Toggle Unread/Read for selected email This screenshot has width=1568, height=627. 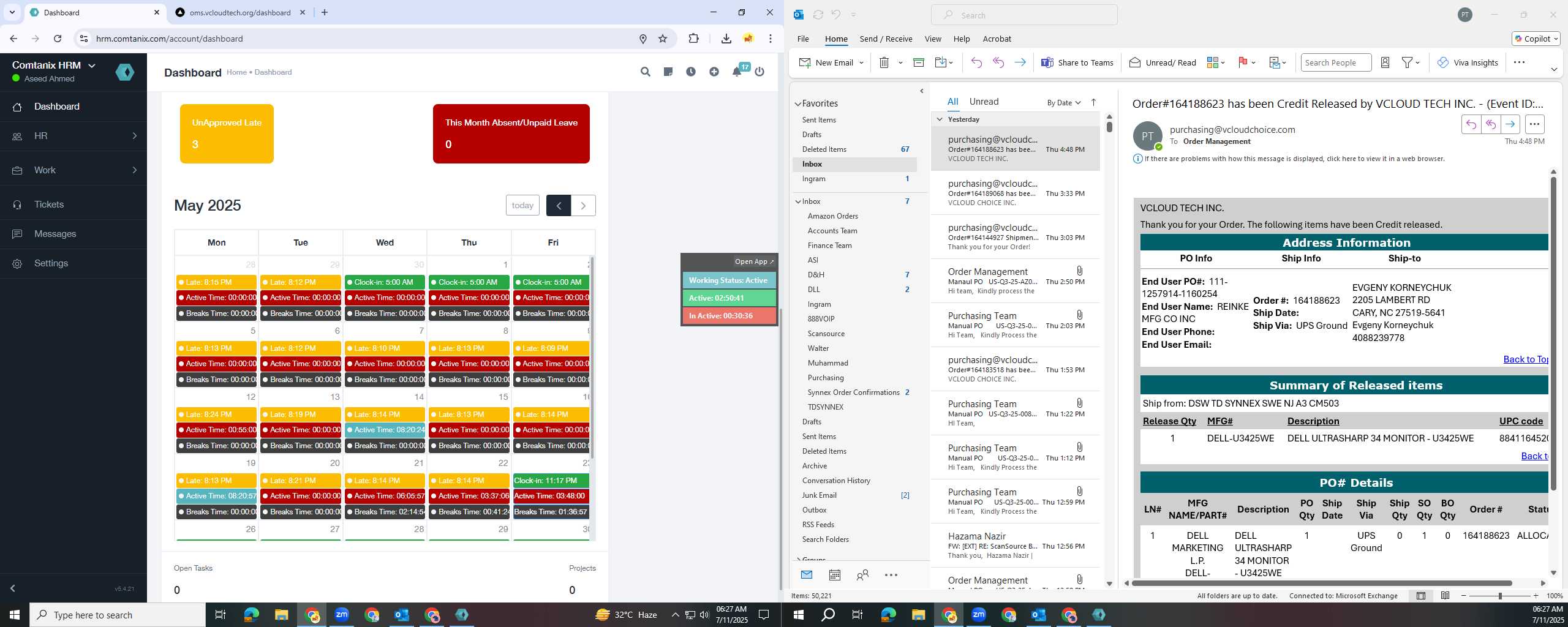pyautogui.click(x=1162, y=62)
